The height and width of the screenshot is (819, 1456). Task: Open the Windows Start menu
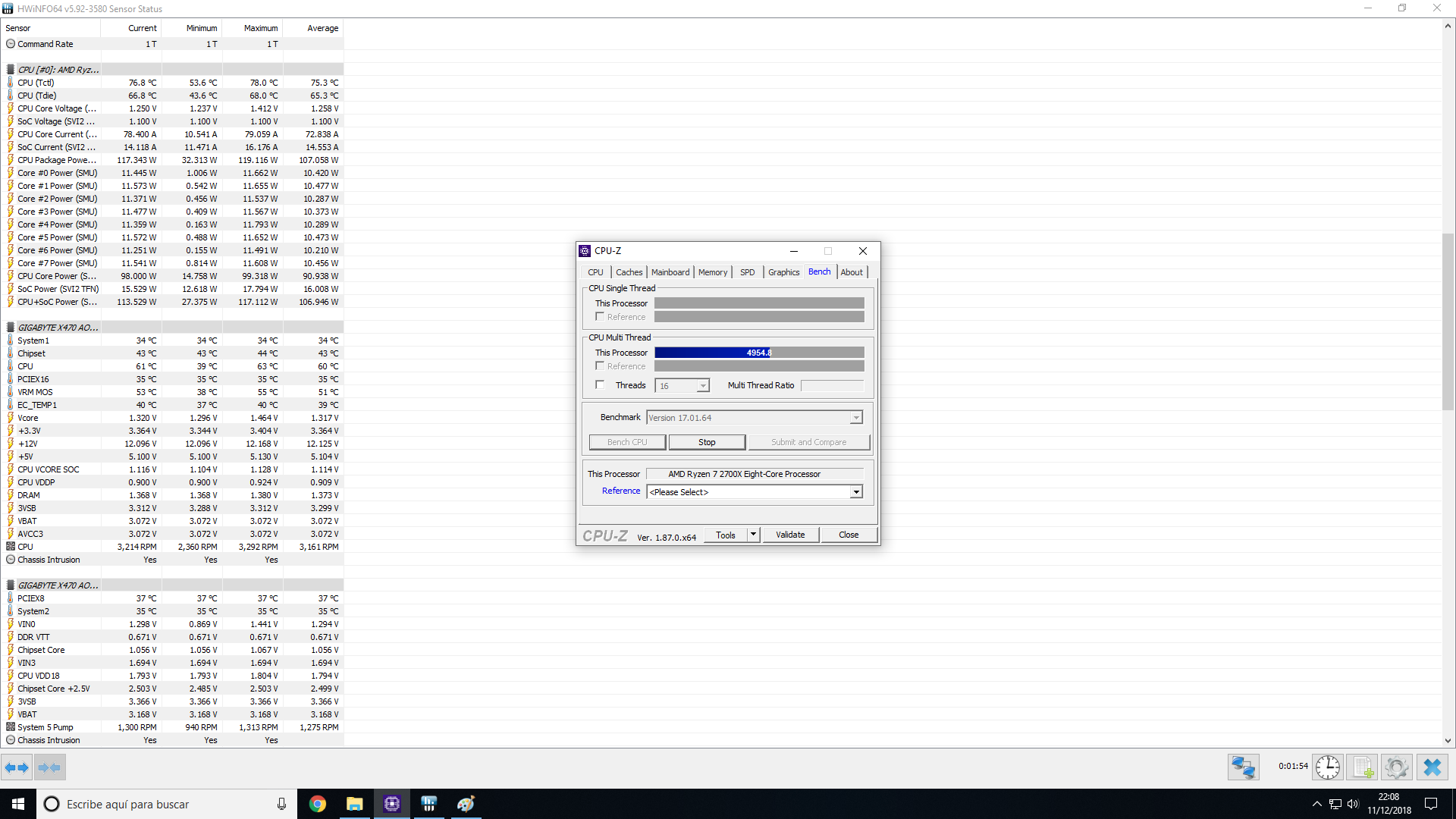(18, 804)
